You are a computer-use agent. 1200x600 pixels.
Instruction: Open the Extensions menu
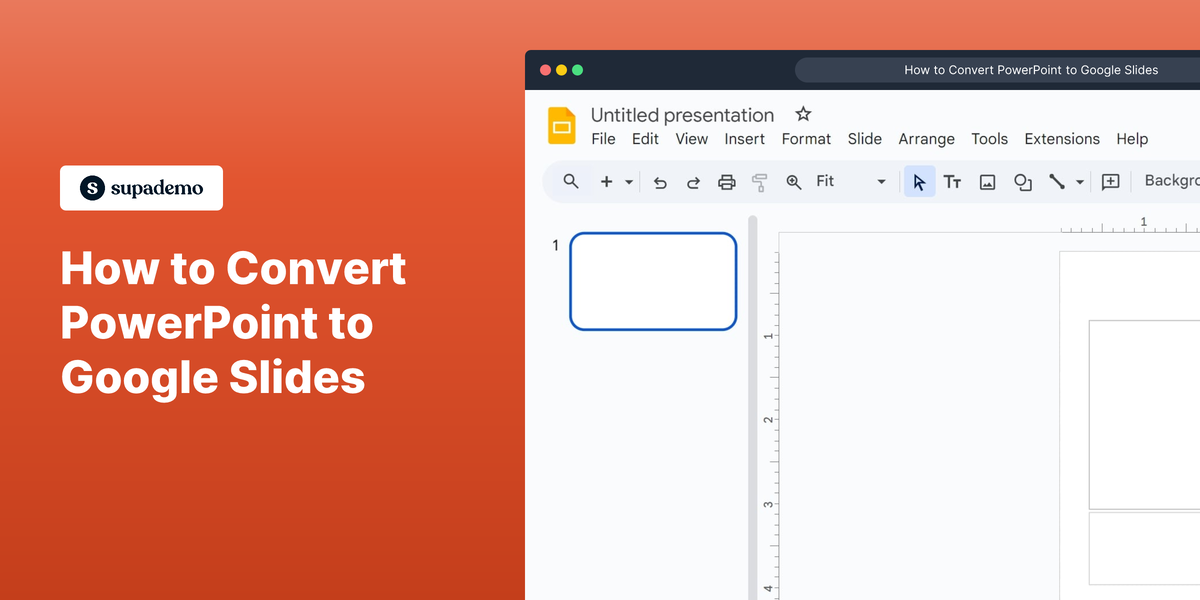click(1062, 139)
